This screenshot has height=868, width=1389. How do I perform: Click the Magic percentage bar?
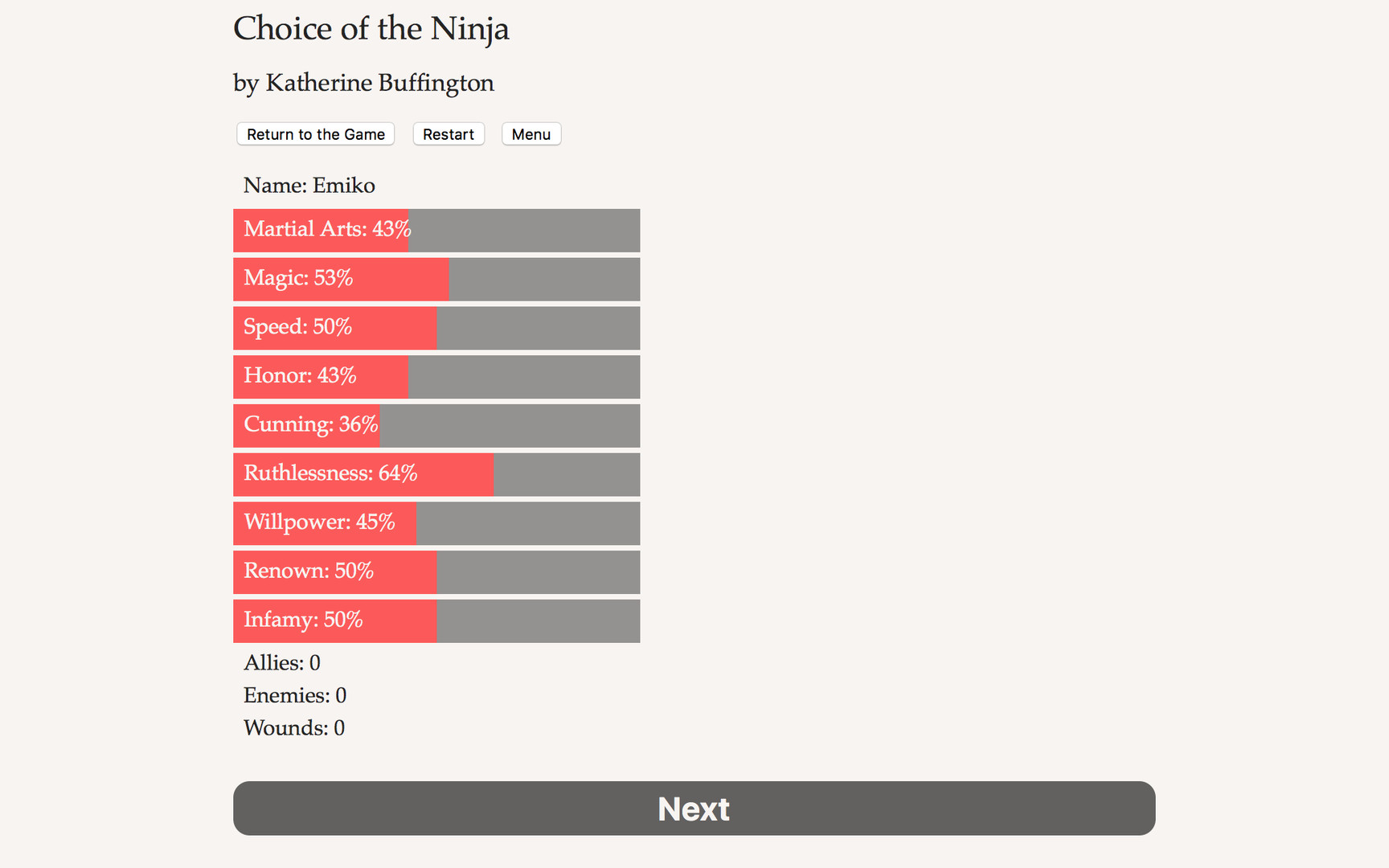(x=436, y=279)
